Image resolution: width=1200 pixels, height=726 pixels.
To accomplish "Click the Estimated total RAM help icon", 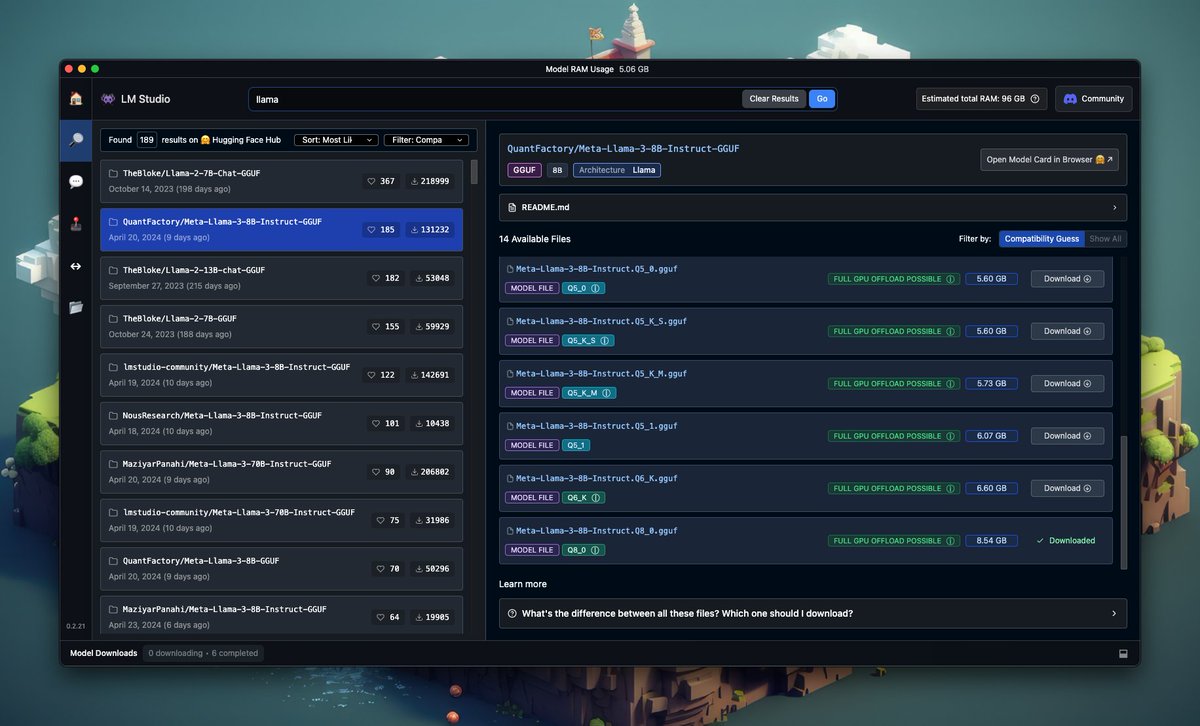I will [1035, 99].
